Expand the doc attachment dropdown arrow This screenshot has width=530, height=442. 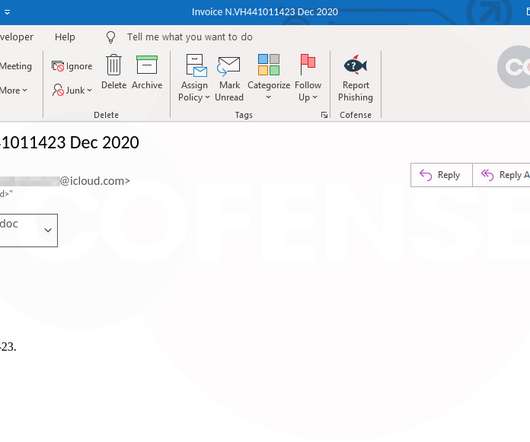tap(48, 230)
